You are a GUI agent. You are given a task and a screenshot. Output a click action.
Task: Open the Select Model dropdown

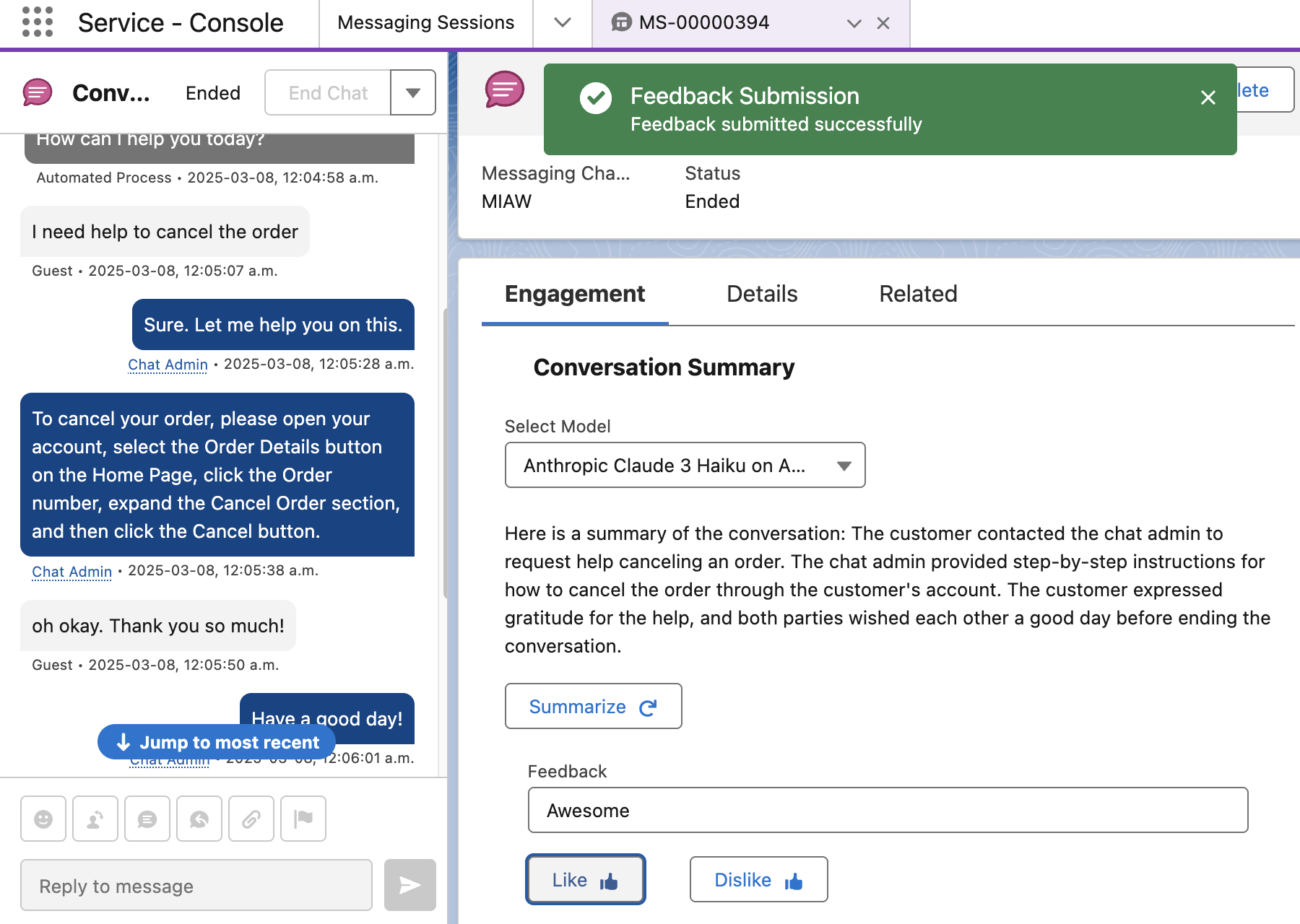tap(685, 466)
